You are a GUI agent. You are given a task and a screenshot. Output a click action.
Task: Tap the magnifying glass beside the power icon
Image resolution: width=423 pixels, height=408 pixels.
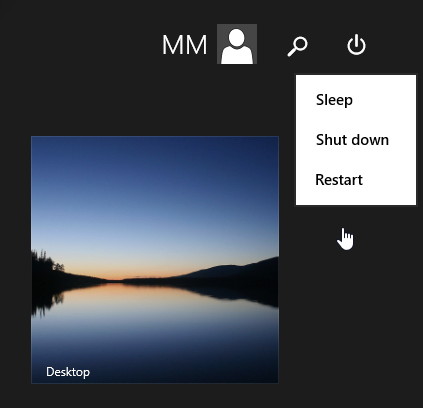297,46
